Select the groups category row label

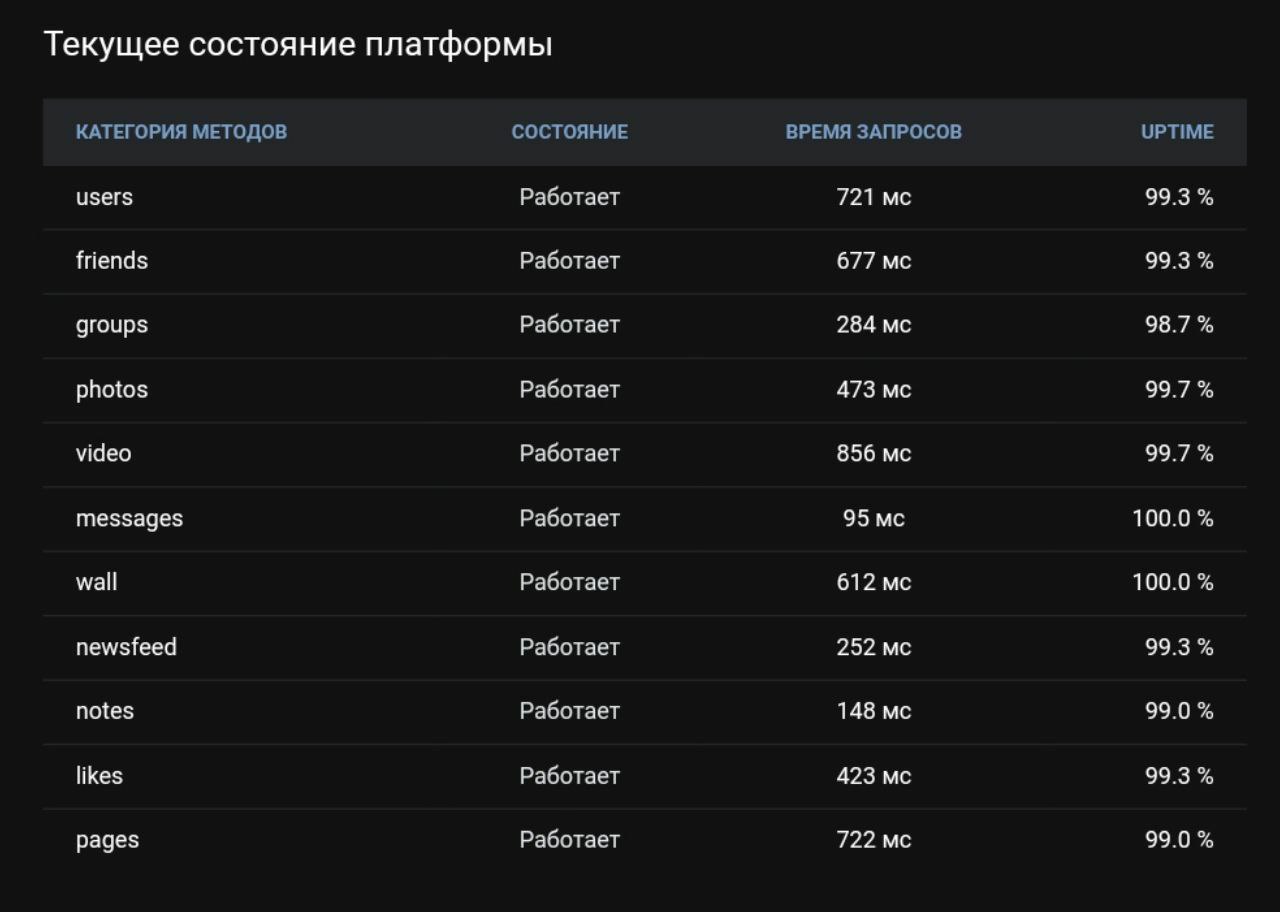[111, 325]
